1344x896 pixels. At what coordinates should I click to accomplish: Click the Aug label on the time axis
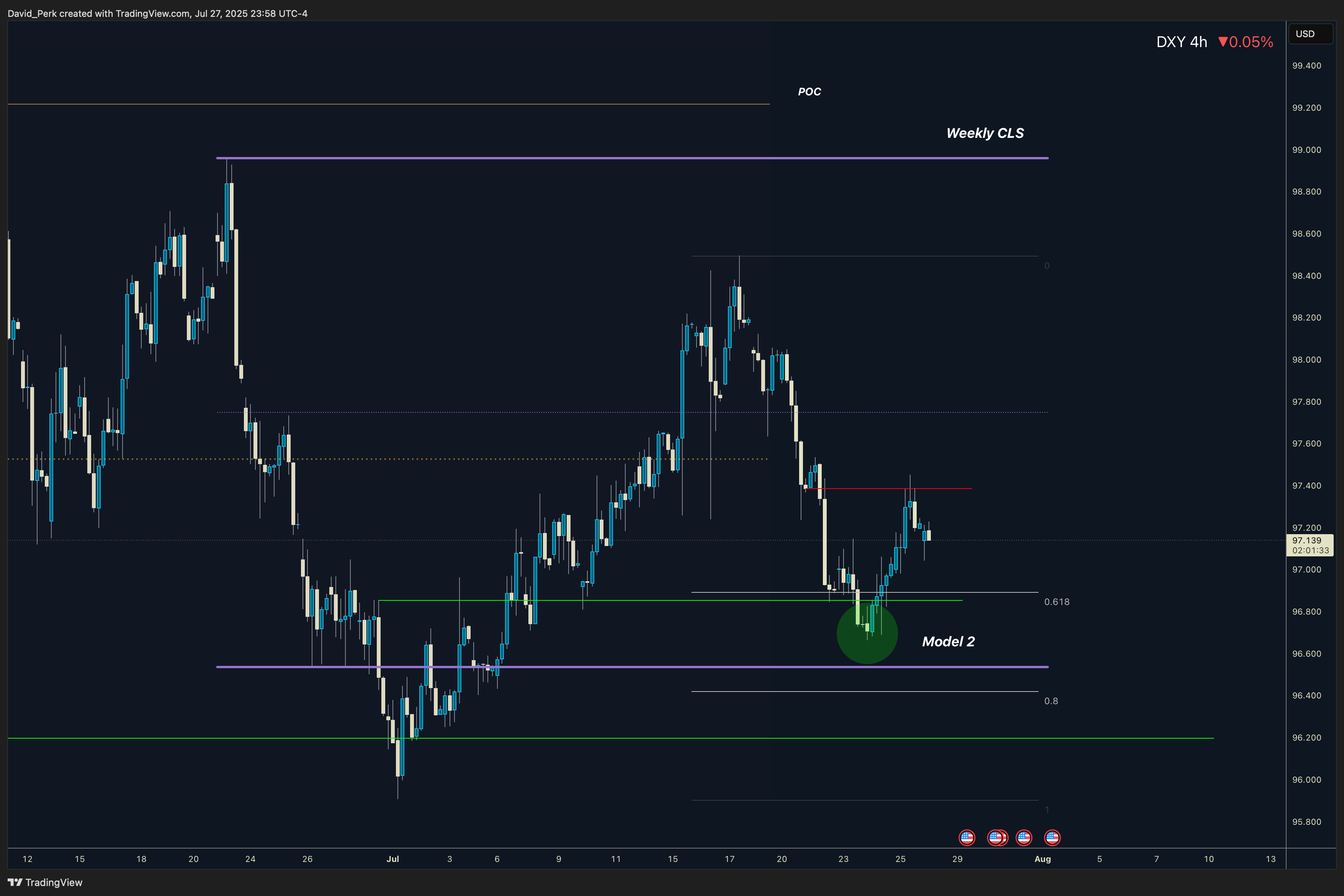click(x=1043, y=859)
